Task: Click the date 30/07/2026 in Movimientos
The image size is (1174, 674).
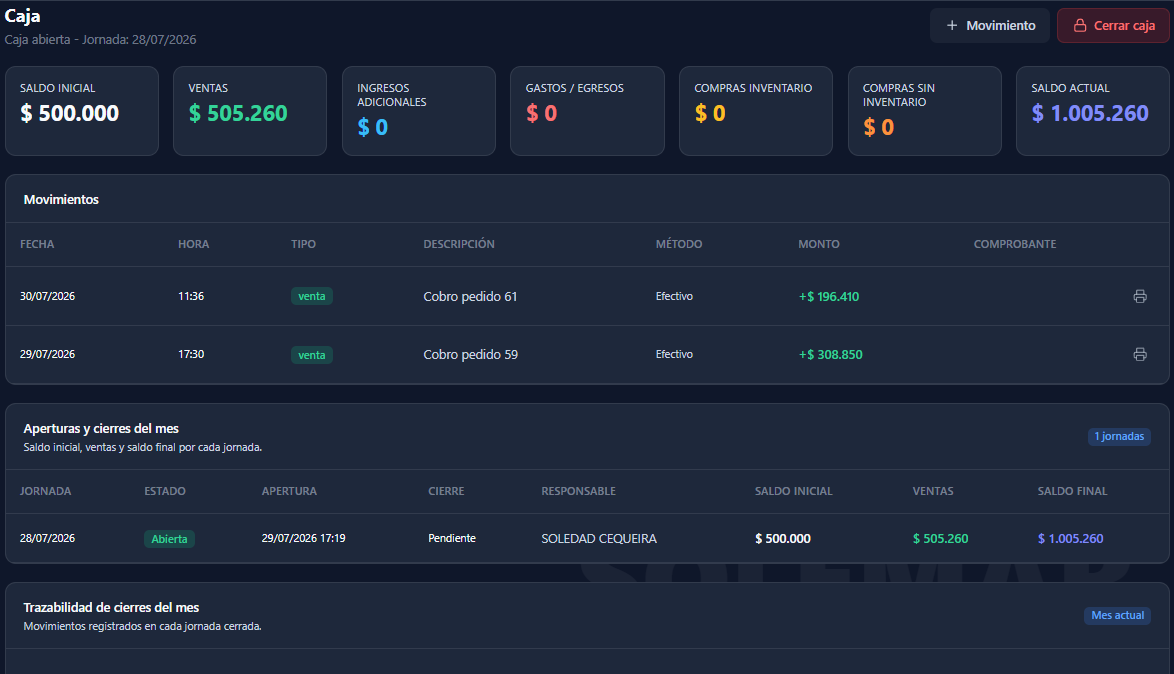Action: (x=47, y=297)
